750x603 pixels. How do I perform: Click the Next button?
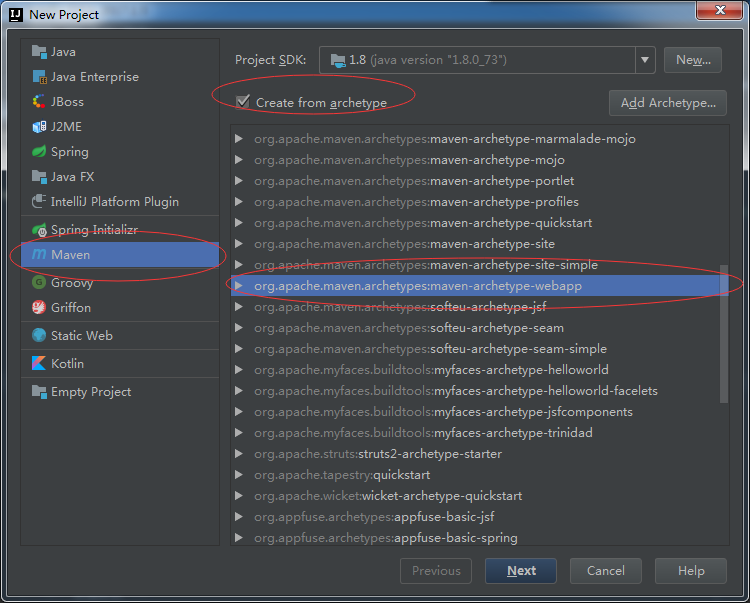tap(521, 570)
